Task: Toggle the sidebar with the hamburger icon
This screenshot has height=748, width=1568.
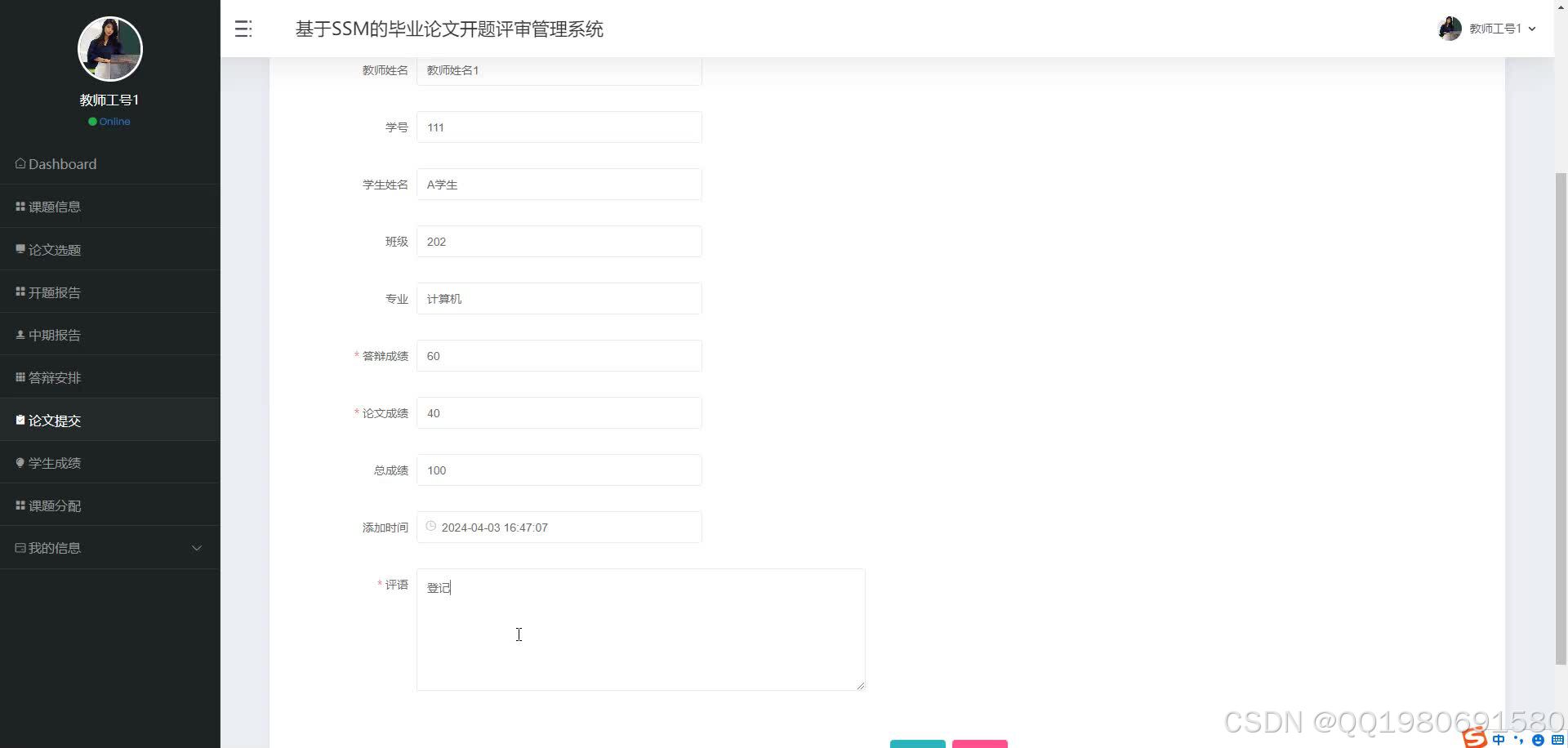Action: [x=243, y=29]
